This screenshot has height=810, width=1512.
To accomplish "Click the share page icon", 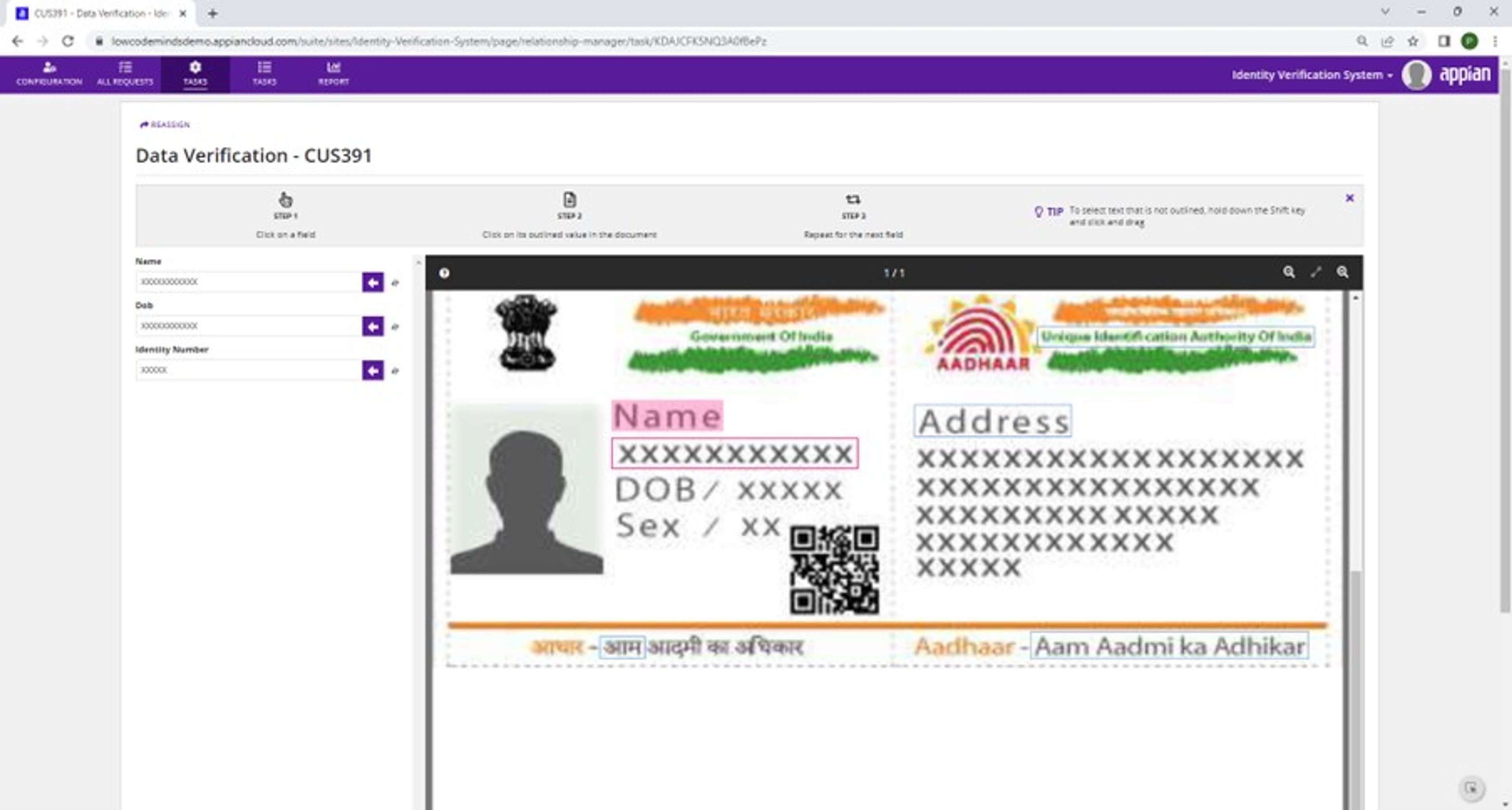I will coord(1388,41).
